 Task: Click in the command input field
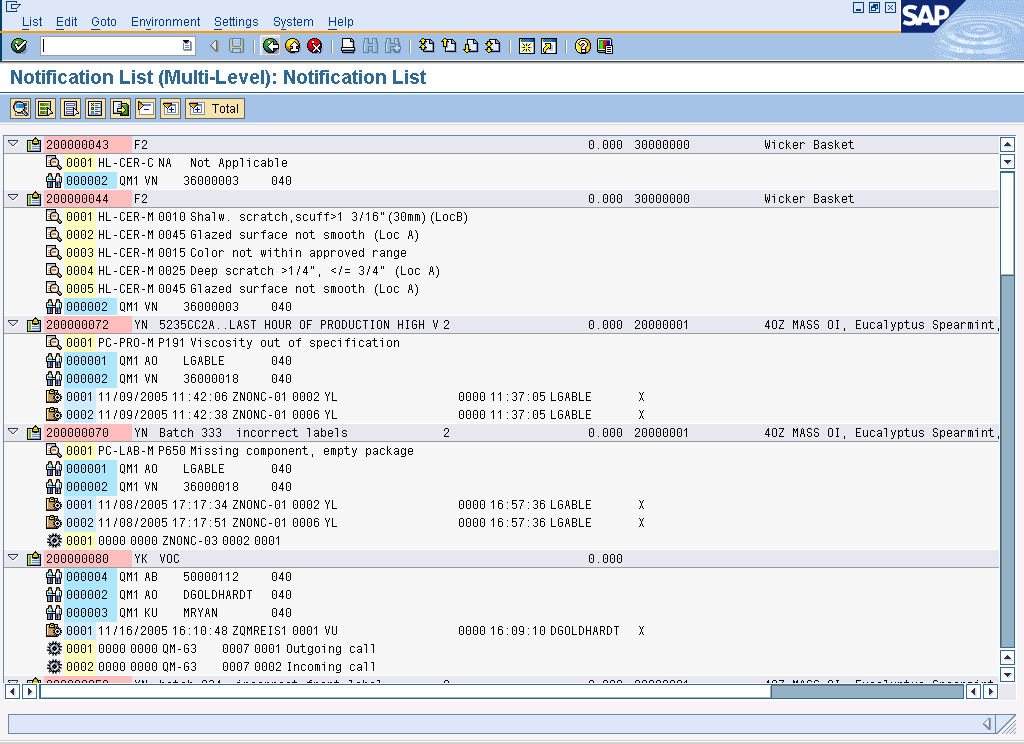click(x=112, y=46)
